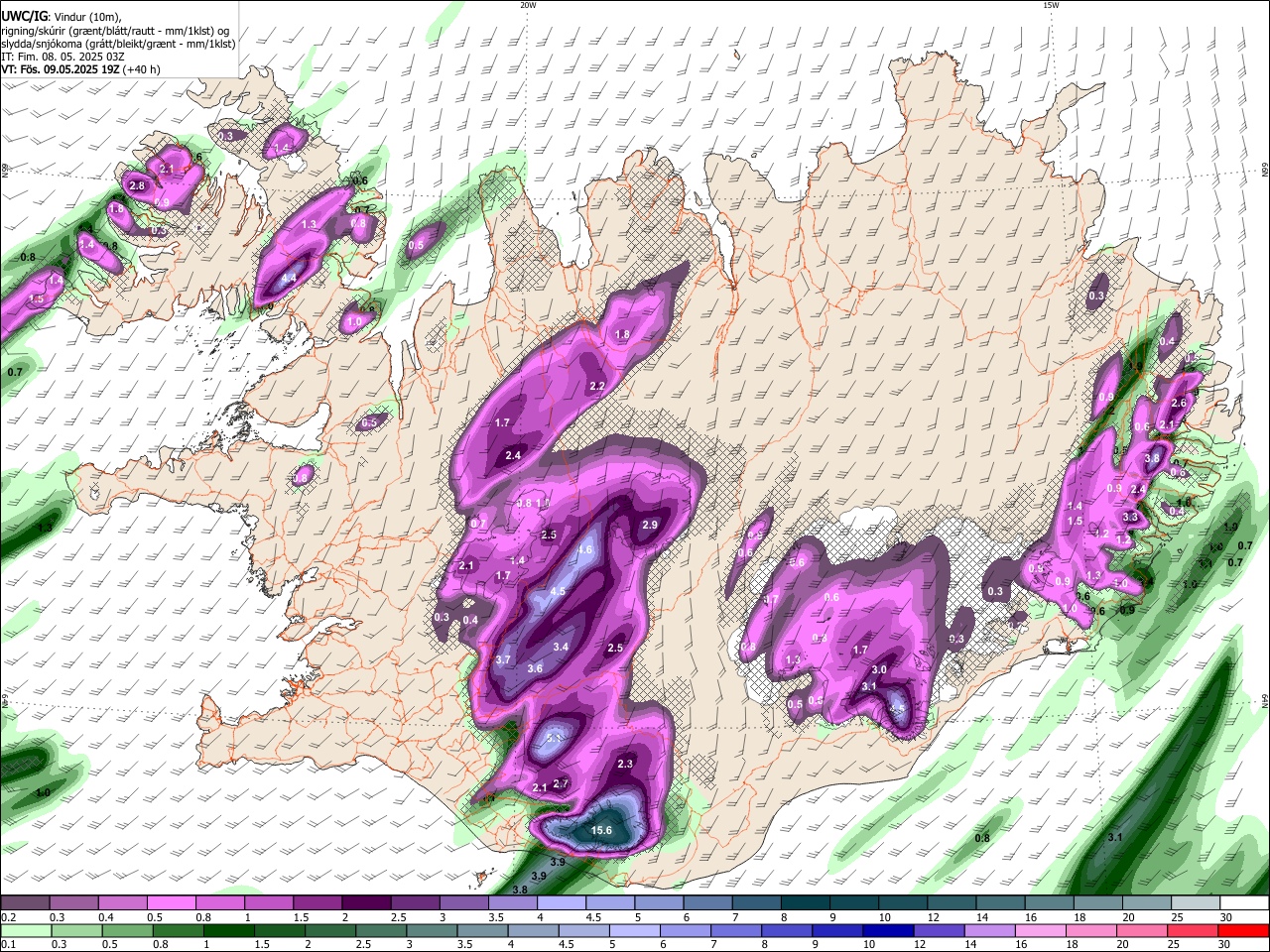Click the 3.4 value on the map

[561, 648]
